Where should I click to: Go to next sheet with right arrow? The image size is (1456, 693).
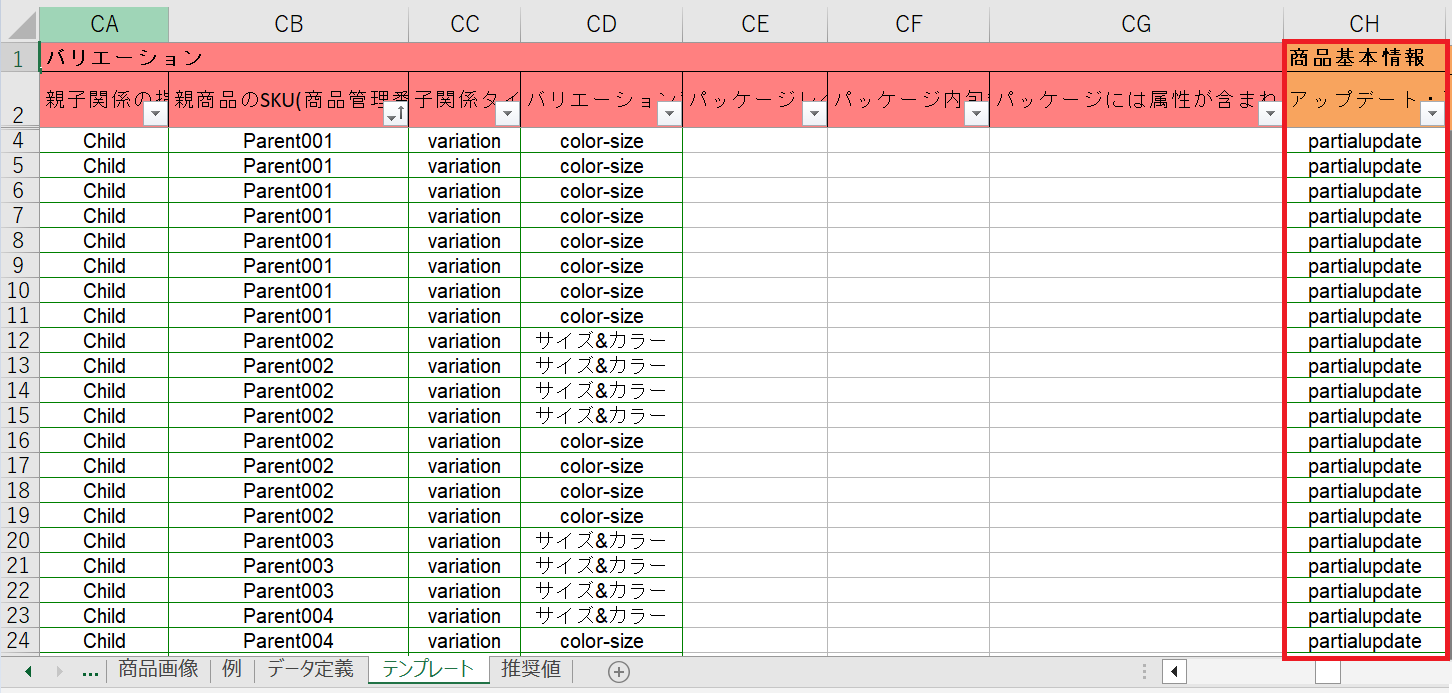pos(60,672)
